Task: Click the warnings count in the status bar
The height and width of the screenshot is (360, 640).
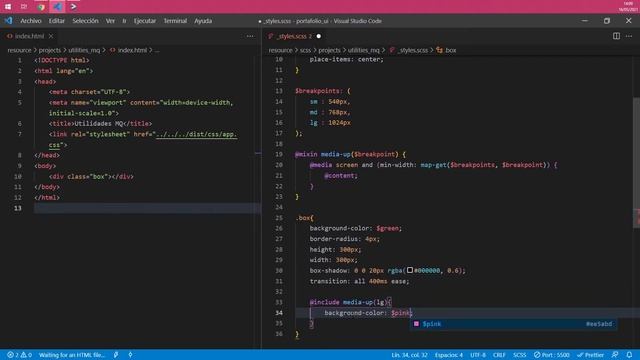Action: [x=27, y=355]
